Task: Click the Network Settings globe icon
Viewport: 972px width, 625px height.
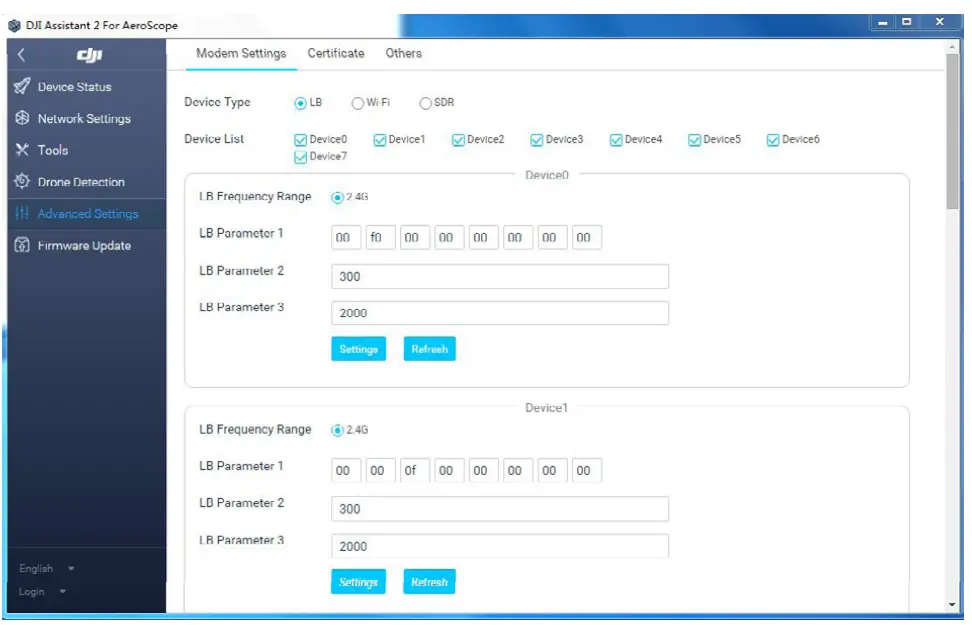Action: click(22, 118)
